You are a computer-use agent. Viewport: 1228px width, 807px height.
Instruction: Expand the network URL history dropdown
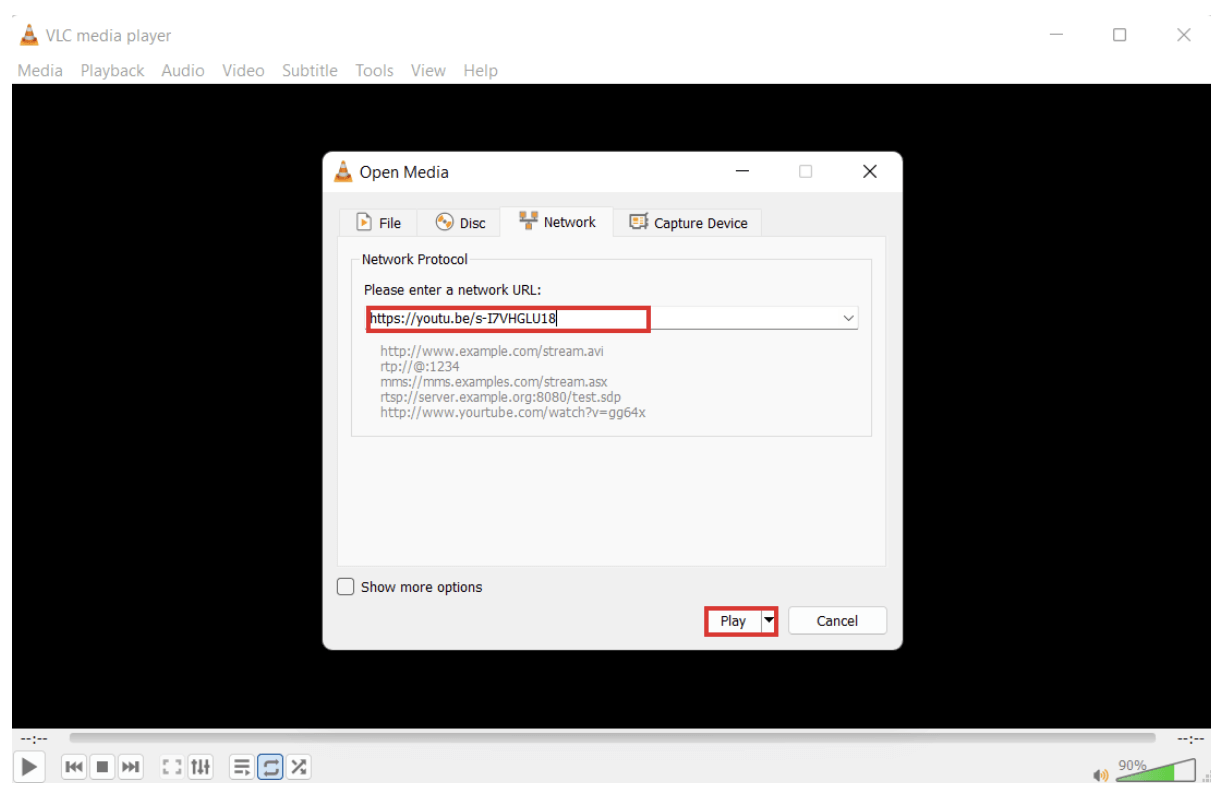(848, 319)
